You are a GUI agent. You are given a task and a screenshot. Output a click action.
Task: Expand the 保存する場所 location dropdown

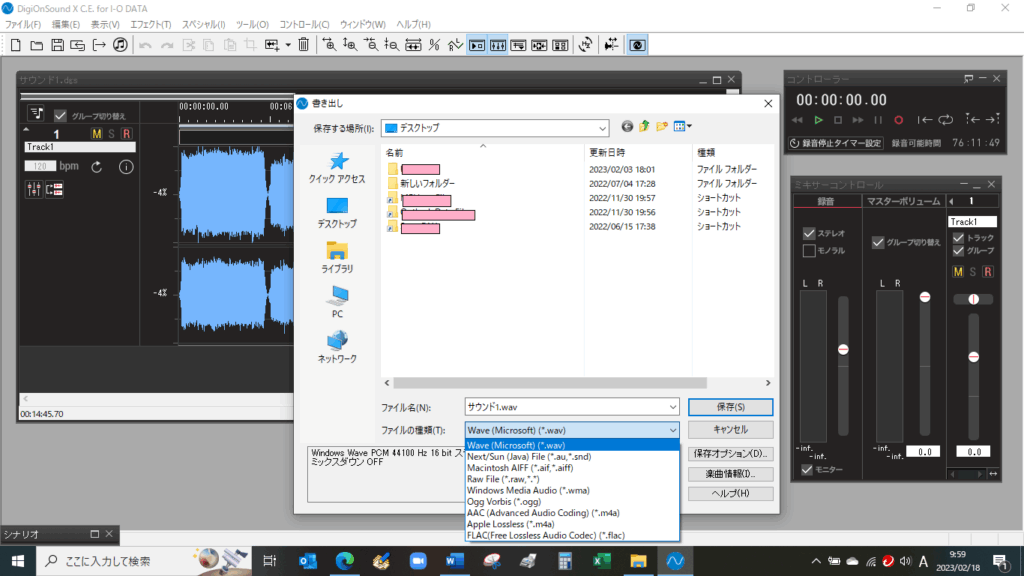602,128
